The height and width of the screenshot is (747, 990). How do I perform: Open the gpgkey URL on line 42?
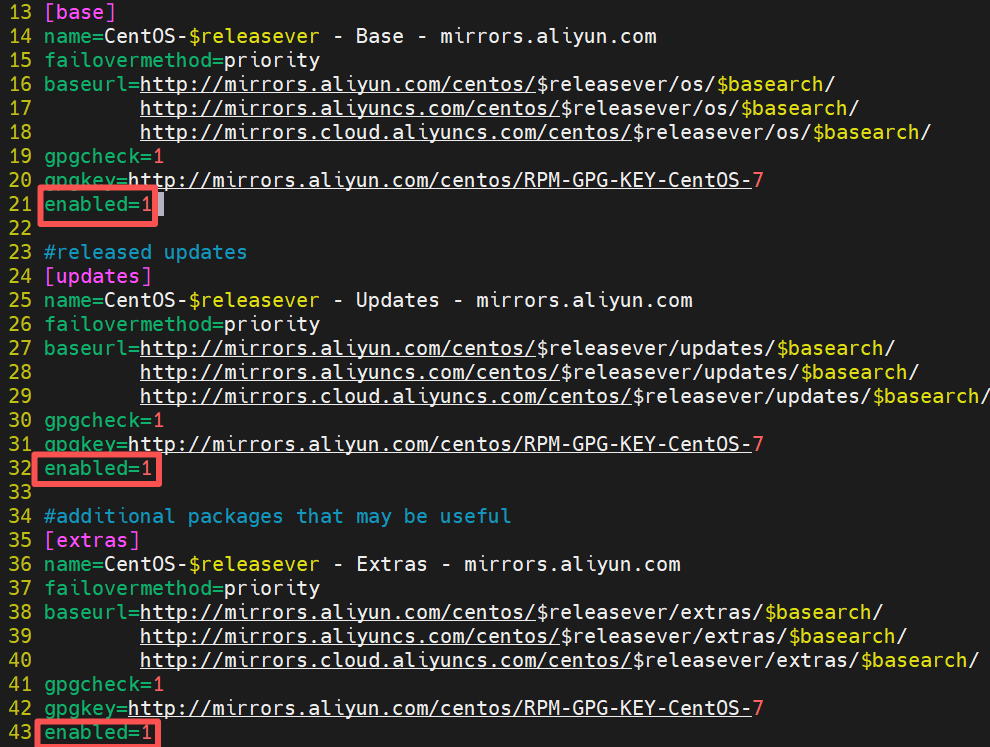click(x=446, y=708)
